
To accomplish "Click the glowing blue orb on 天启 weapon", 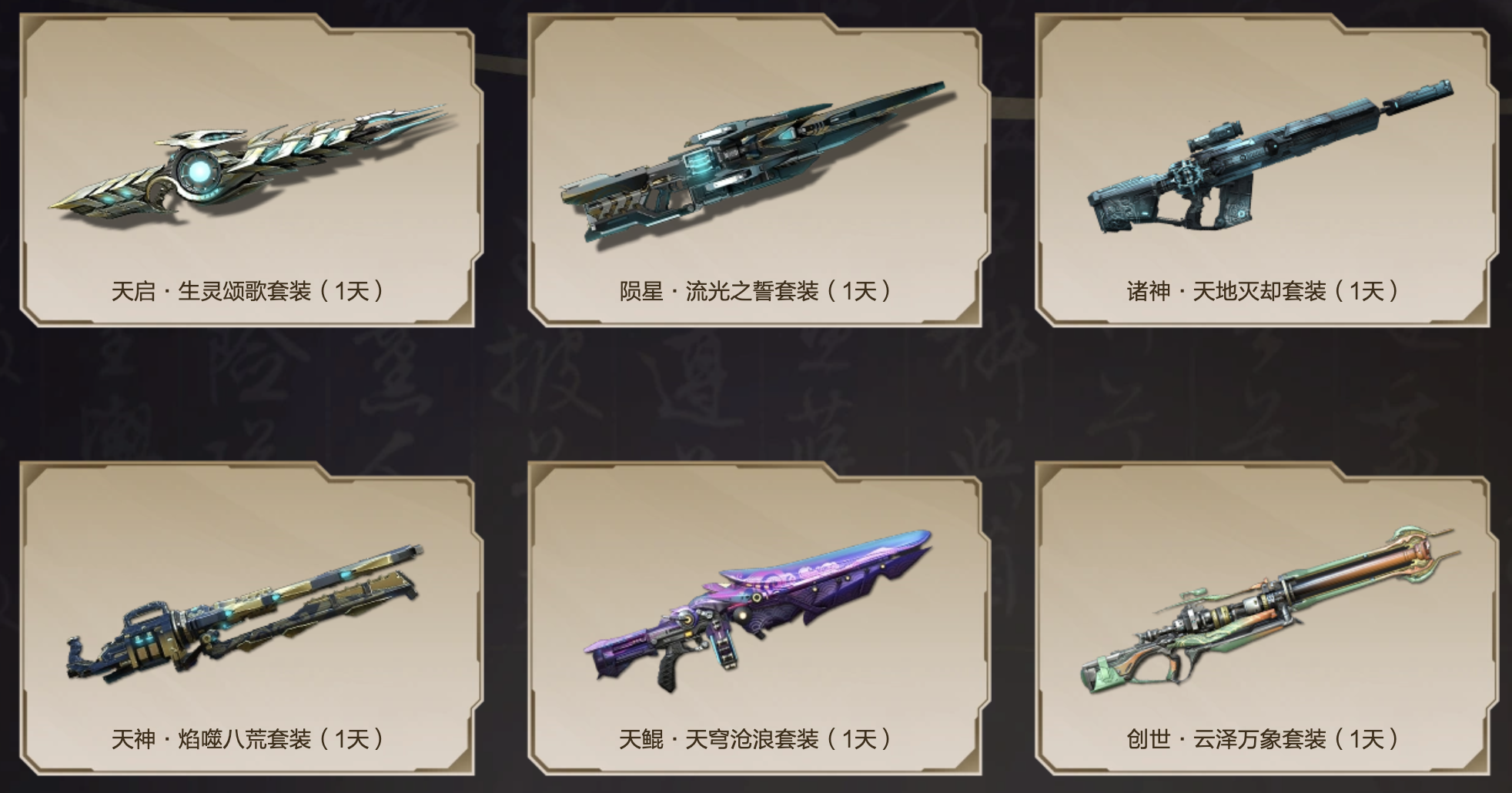I will click(199, 169).
